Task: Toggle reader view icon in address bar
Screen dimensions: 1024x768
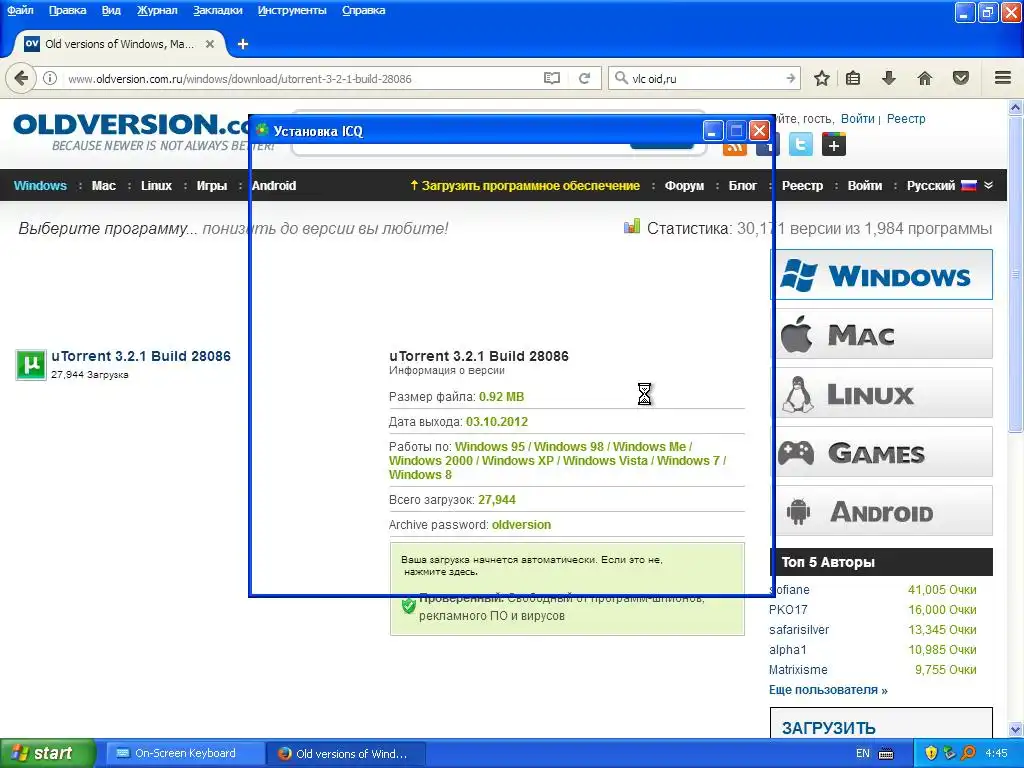Action: pyautogui.click(x=552, y=78)
